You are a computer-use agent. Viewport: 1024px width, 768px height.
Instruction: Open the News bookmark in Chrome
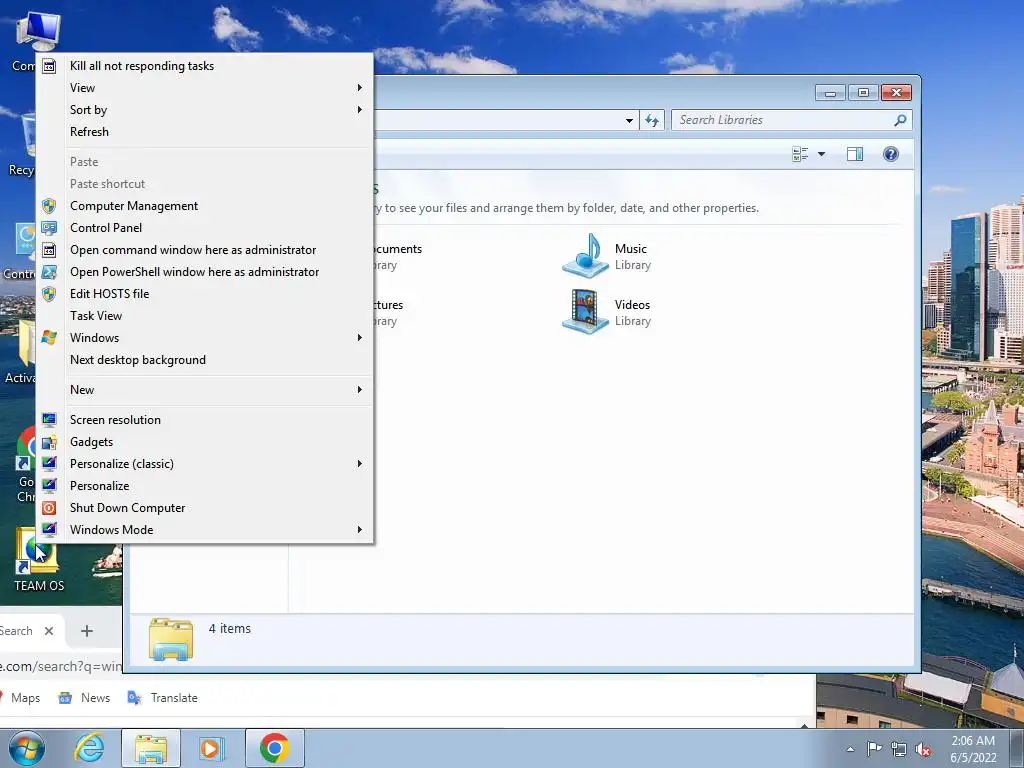(x=84, y=698)
